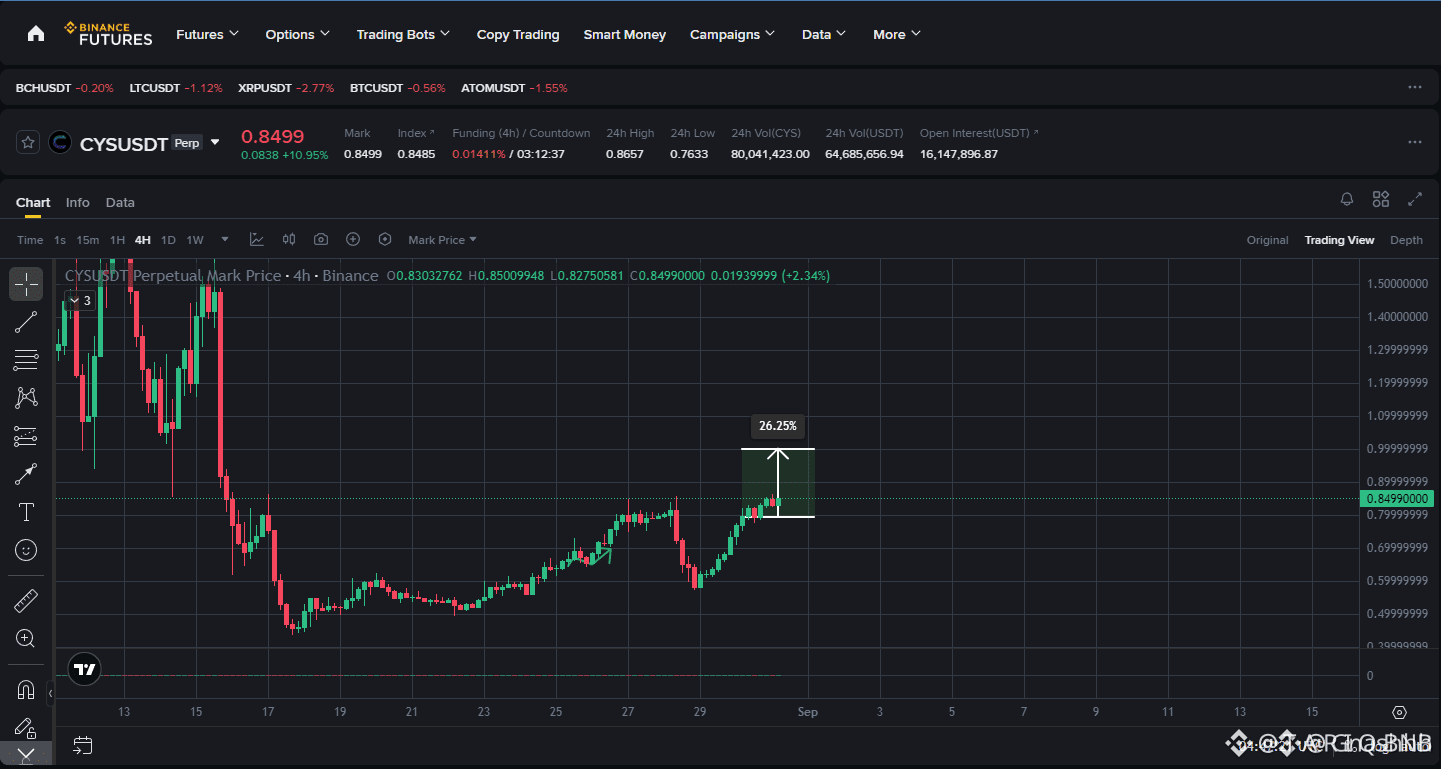Expand the indicator legend showing 3
Screen dimensions: 1441x769
[x=80, y=300]
